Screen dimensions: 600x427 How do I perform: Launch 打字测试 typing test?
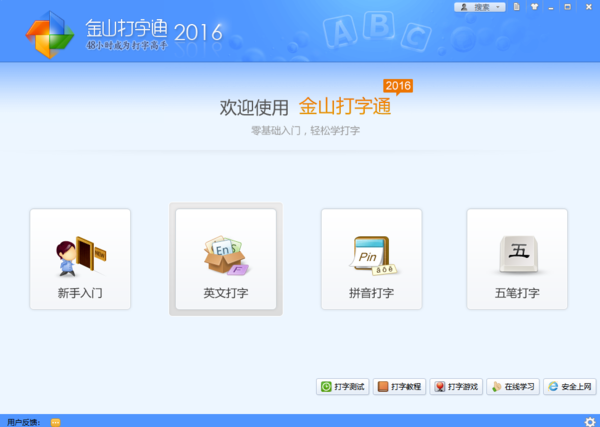(x=342, y=387)
